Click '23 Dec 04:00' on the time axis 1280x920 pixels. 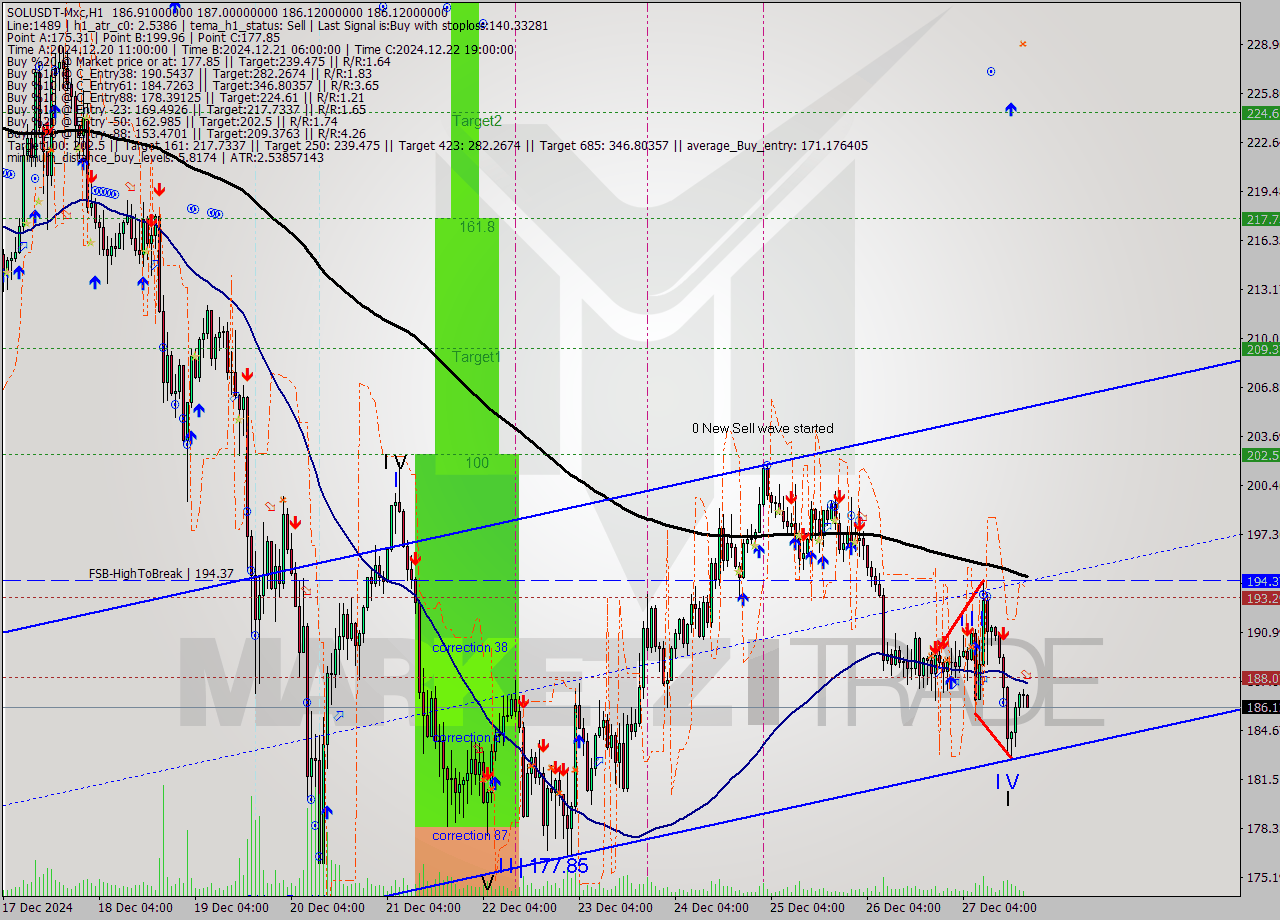click(x=617, y=908)
